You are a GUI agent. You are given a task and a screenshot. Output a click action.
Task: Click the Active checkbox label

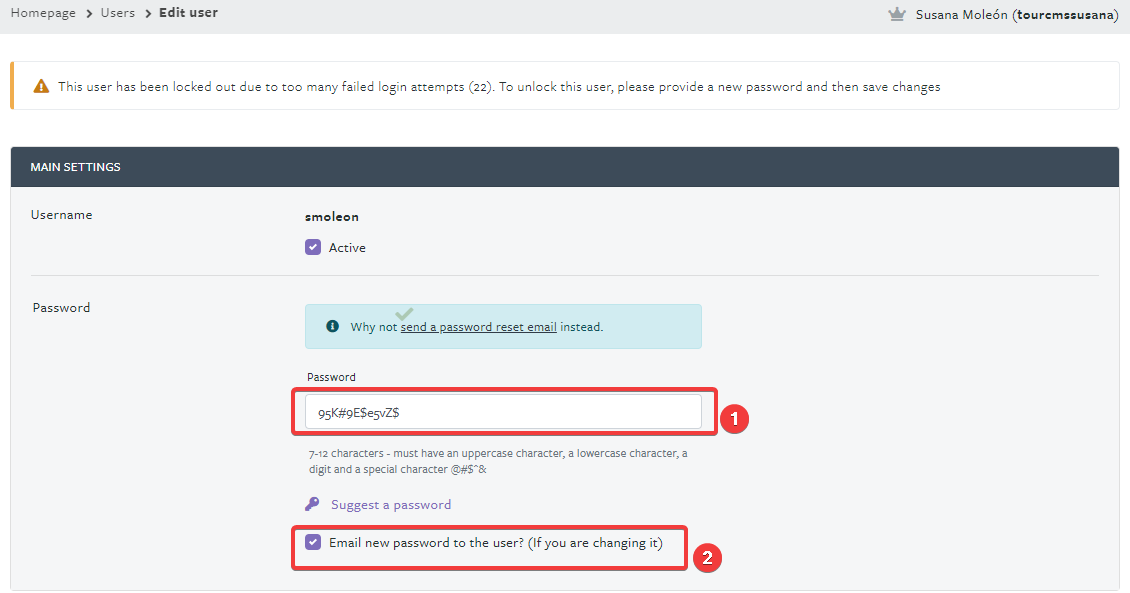coord(347,247)
